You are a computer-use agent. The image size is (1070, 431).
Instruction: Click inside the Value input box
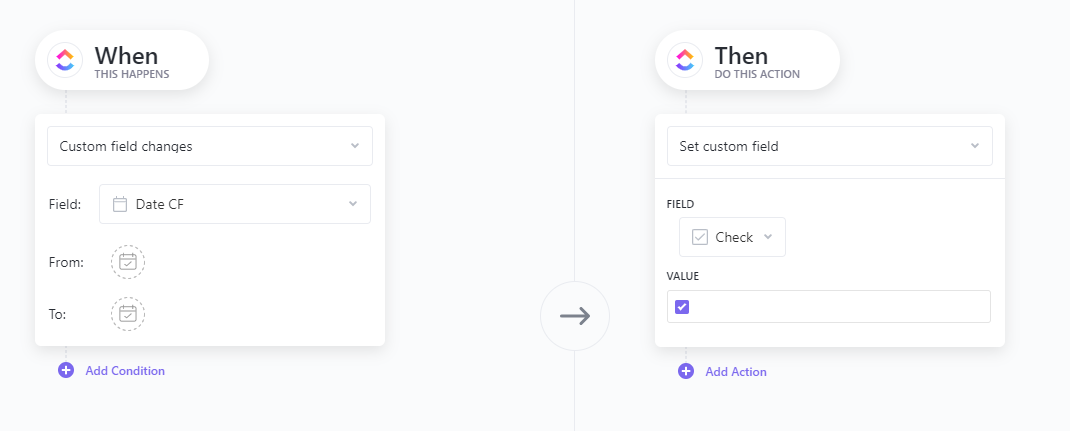point(829,307)
